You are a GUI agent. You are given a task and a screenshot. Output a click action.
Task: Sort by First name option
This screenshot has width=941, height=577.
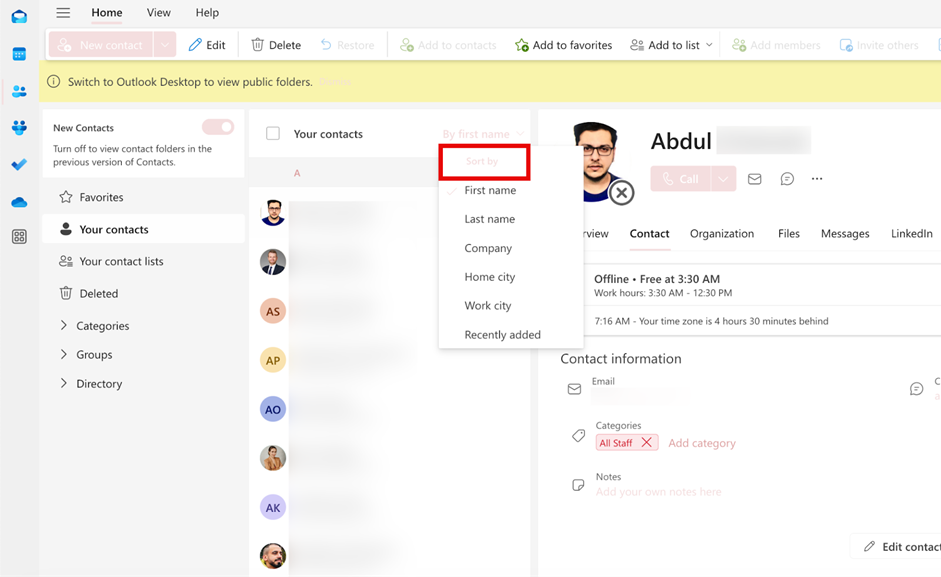click(x=511, y=190)
